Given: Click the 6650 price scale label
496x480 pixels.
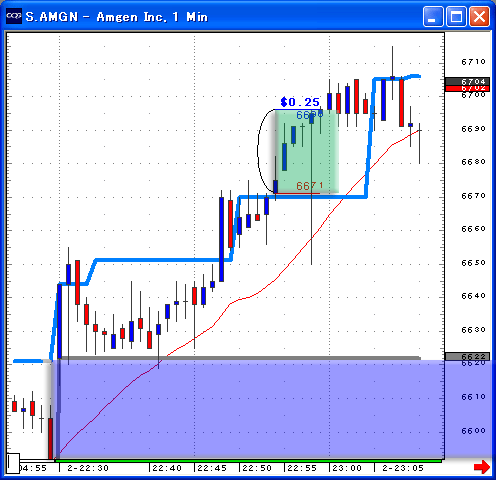Looking at the screenshot, I should tap(473, 263).
